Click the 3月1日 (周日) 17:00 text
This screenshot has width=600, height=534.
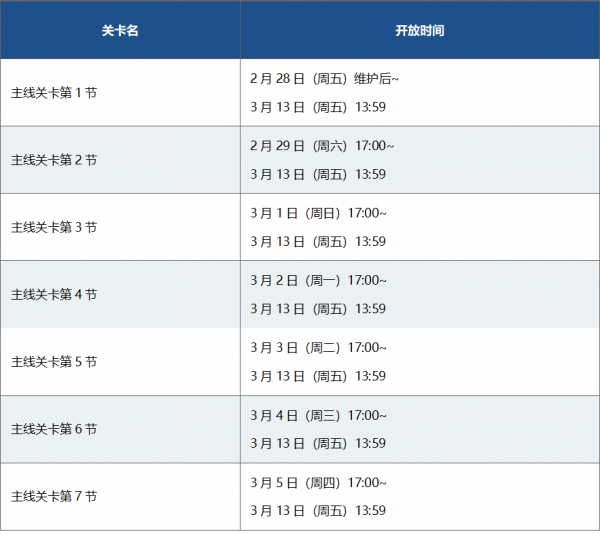tap(318, 213)
